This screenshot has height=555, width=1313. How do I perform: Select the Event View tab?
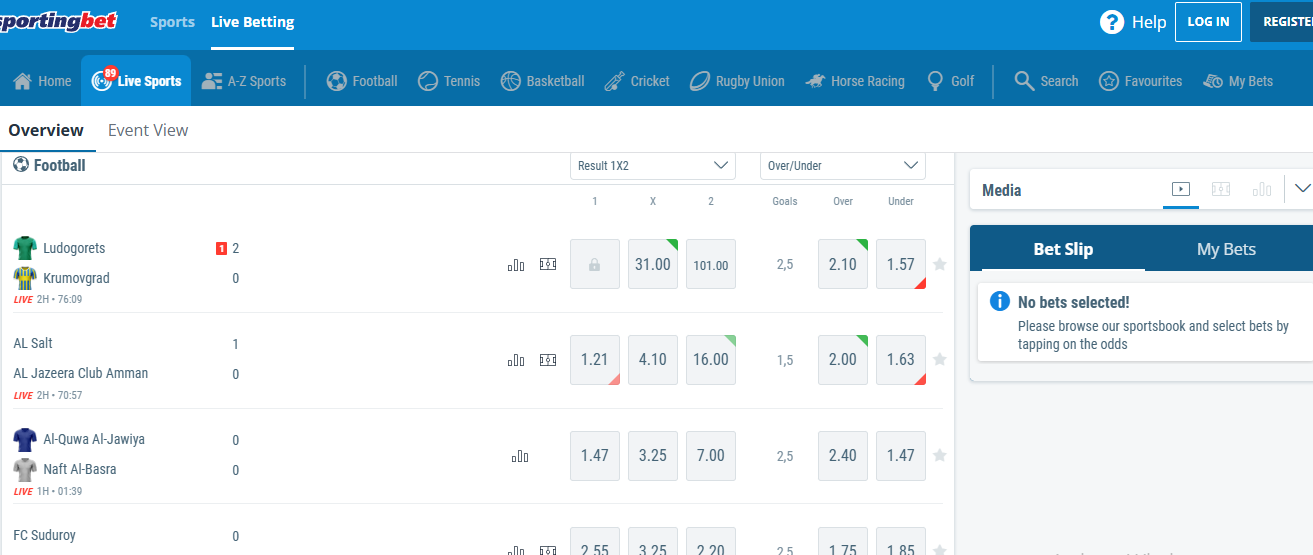pos(148,130)
